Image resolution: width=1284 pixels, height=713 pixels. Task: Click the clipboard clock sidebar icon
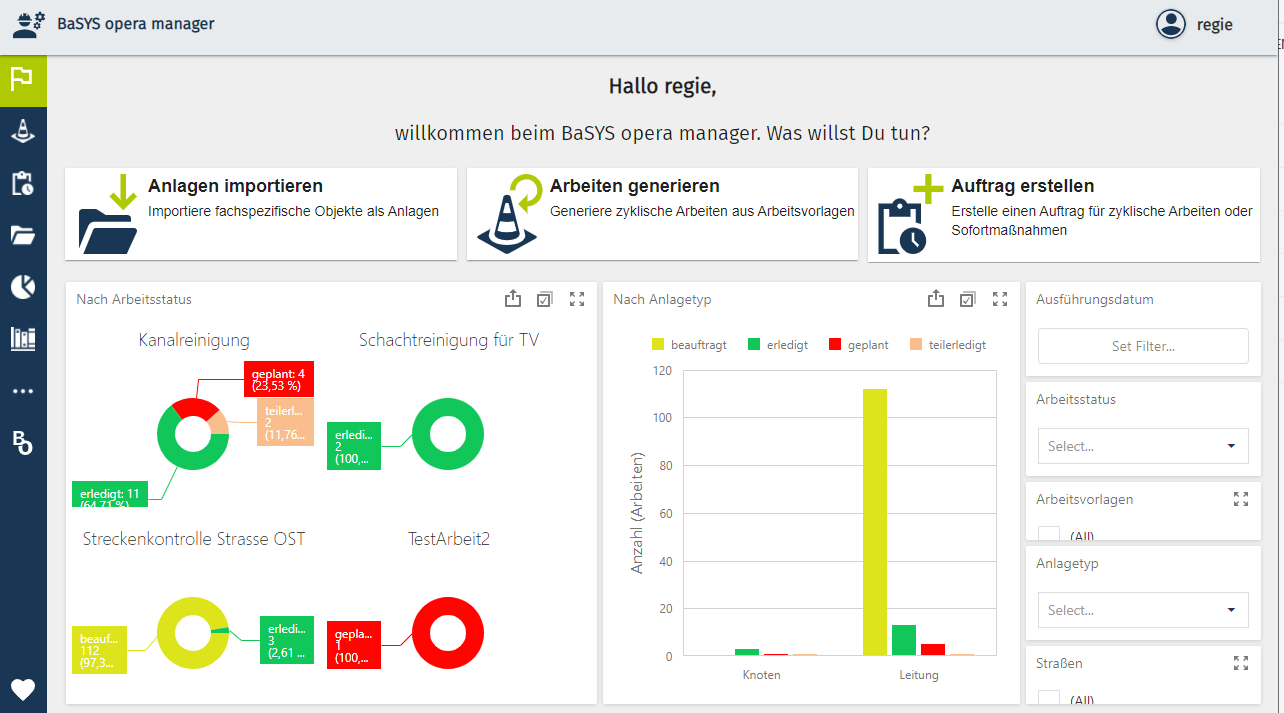[23, 183]
